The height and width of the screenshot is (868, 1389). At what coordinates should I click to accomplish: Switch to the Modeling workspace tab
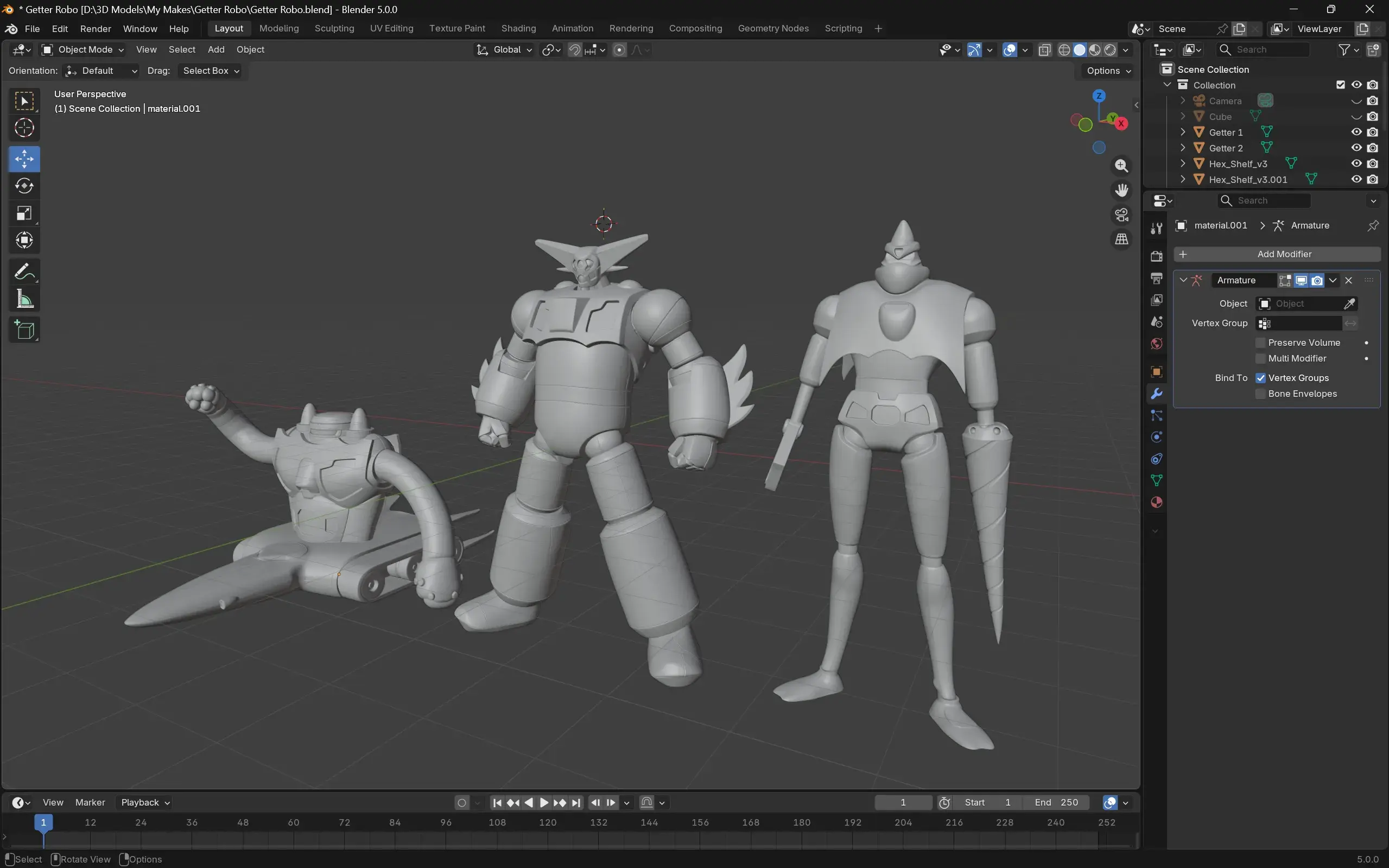click(279, 29)
